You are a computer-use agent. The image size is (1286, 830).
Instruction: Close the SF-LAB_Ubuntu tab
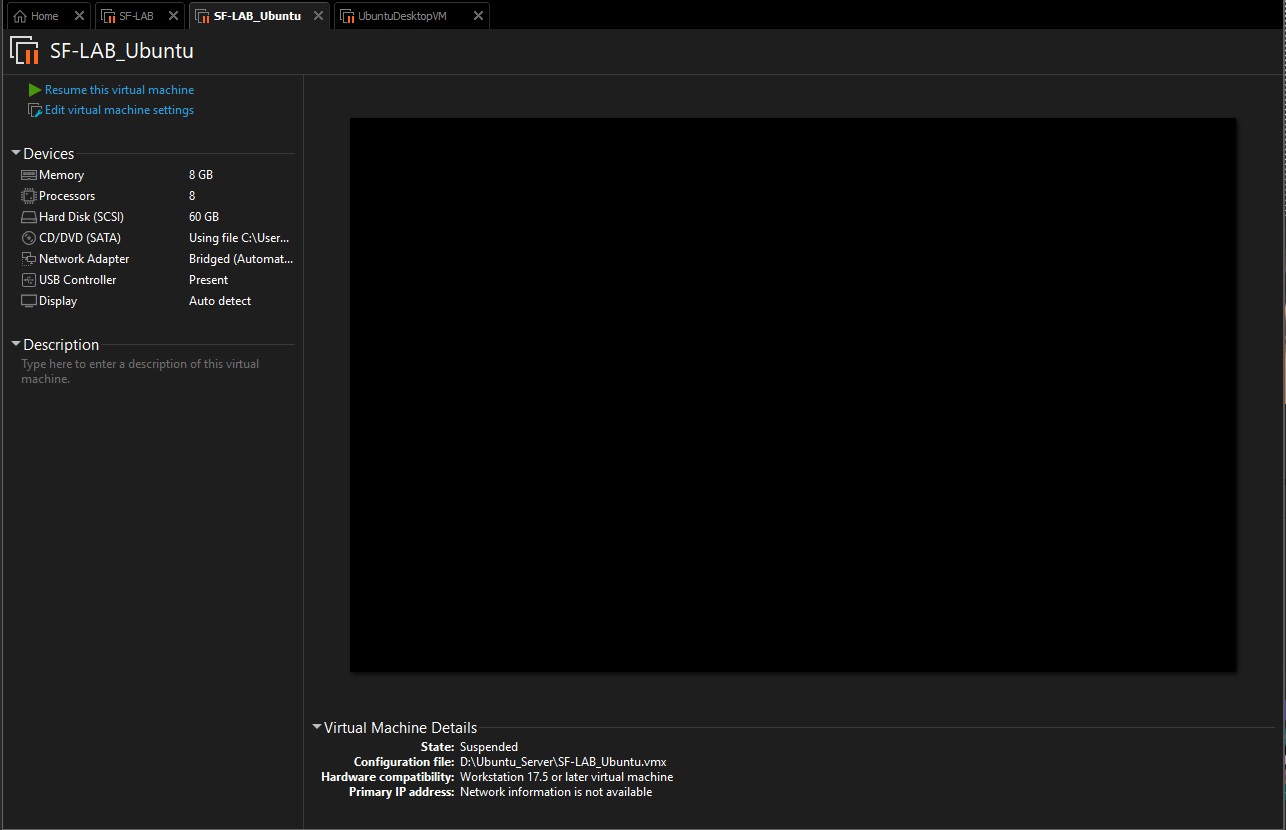[318, 16]
